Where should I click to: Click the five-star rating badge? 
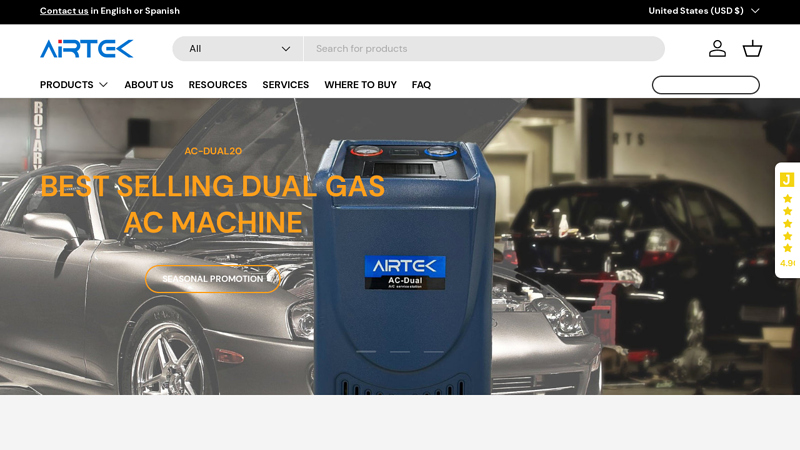(787, 223)
